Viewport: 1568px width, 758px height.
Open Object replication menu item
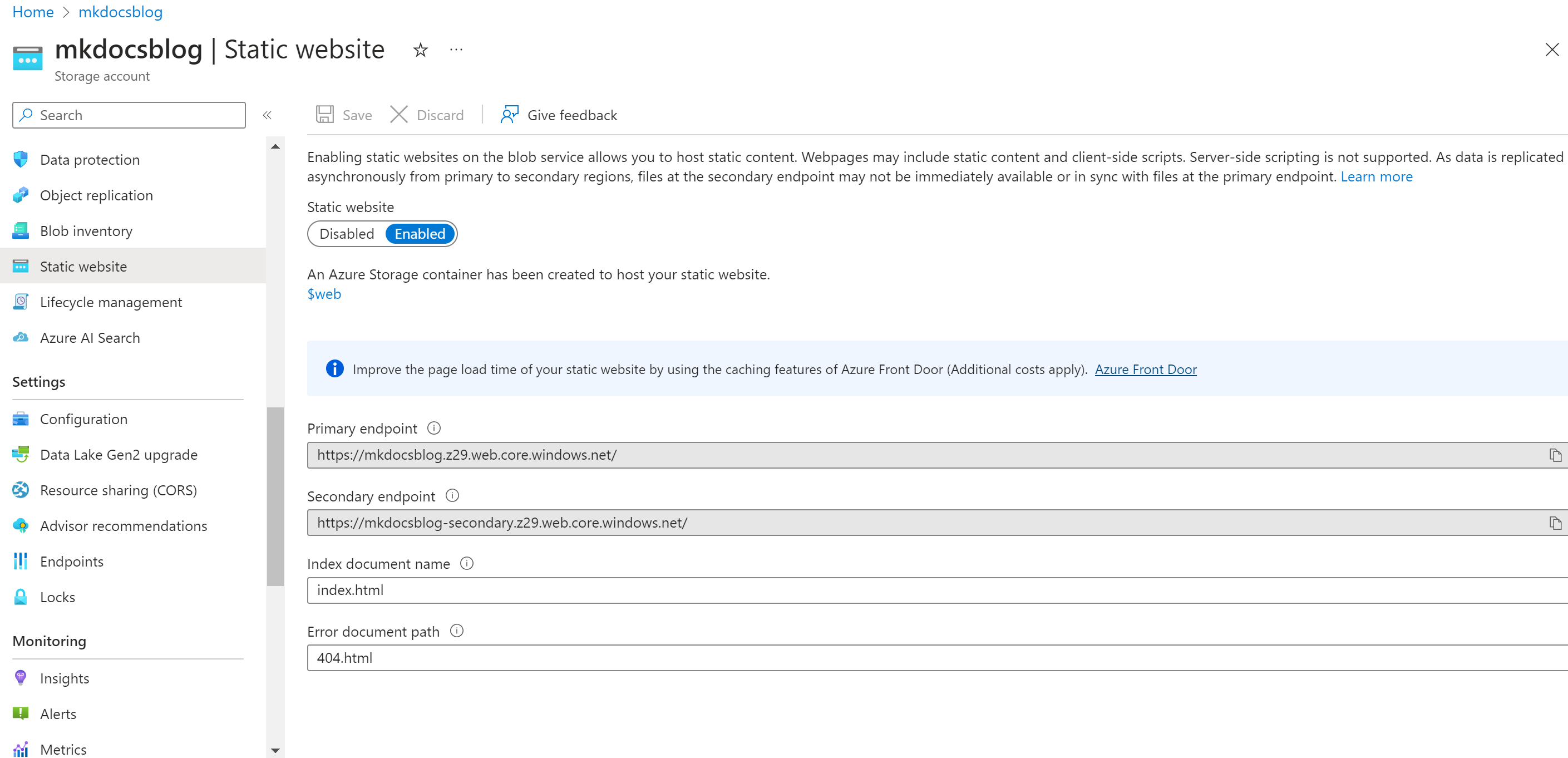pos(132,195)
